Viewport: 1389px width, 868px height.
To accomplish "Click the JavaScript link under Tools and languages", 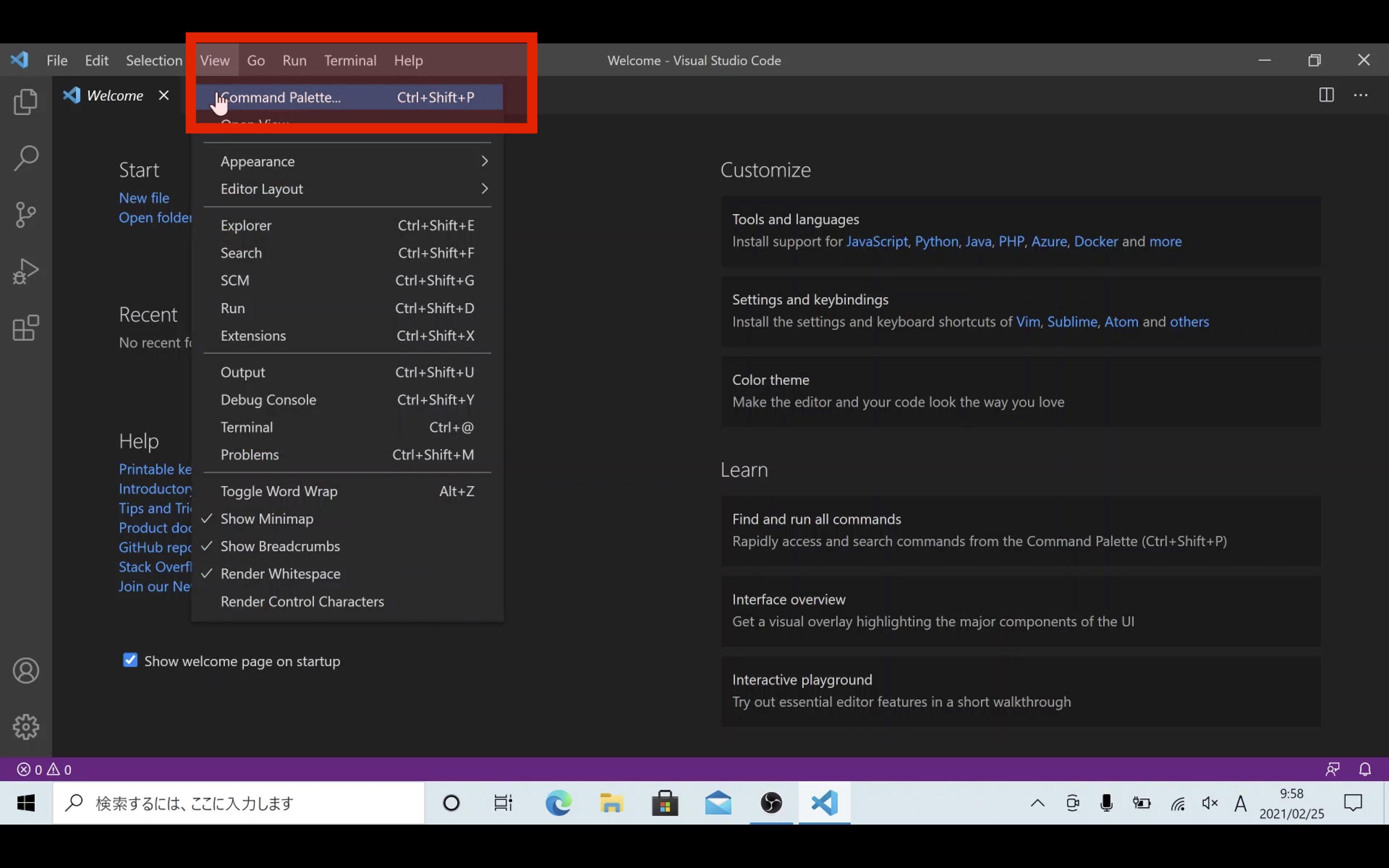I will (x=877, y=242).
